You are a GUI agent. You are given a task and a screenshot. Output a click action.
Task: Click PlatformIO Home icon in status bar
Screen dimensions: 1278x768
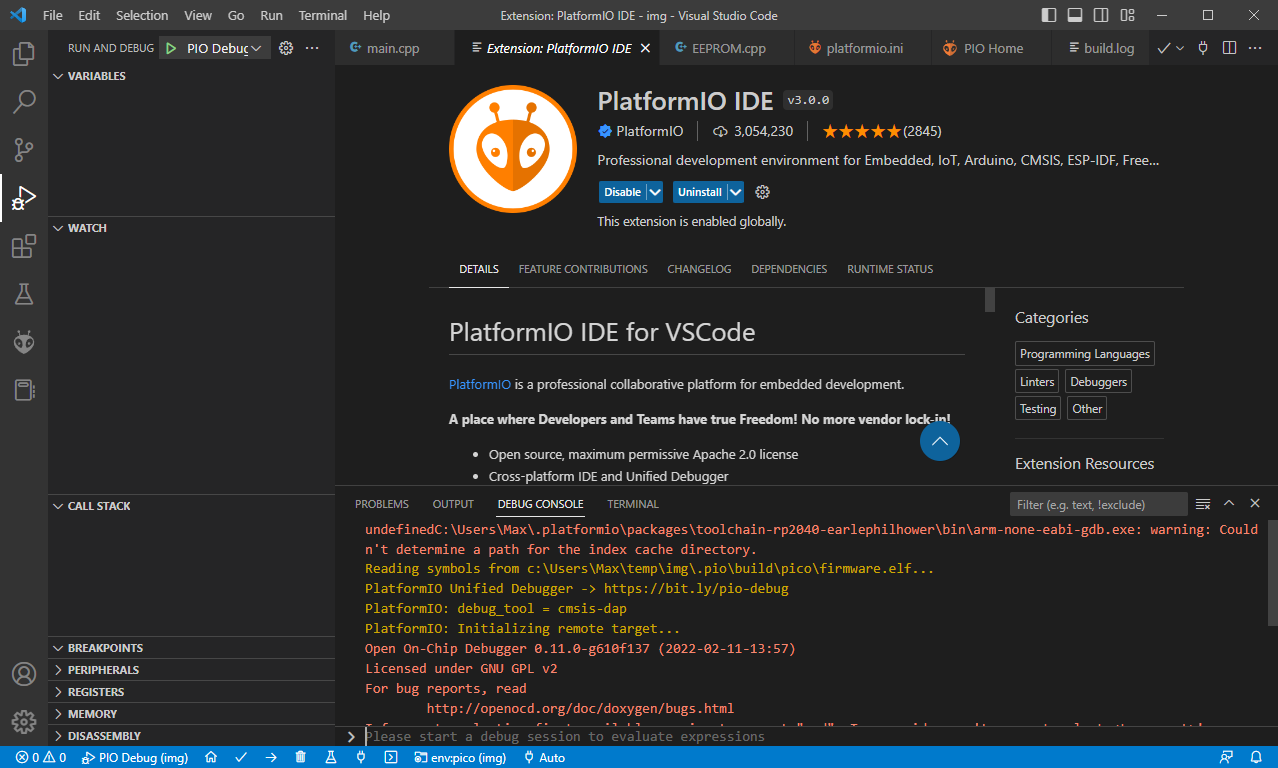point(211,758)
